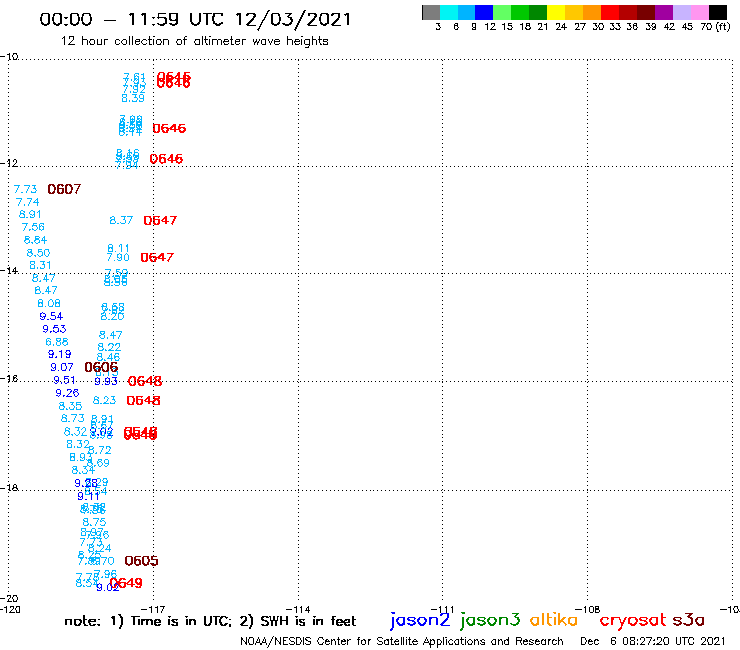Click the gray swatch in the color legend
This screenshot has height=650, width=740.
(x=431, y=12)
